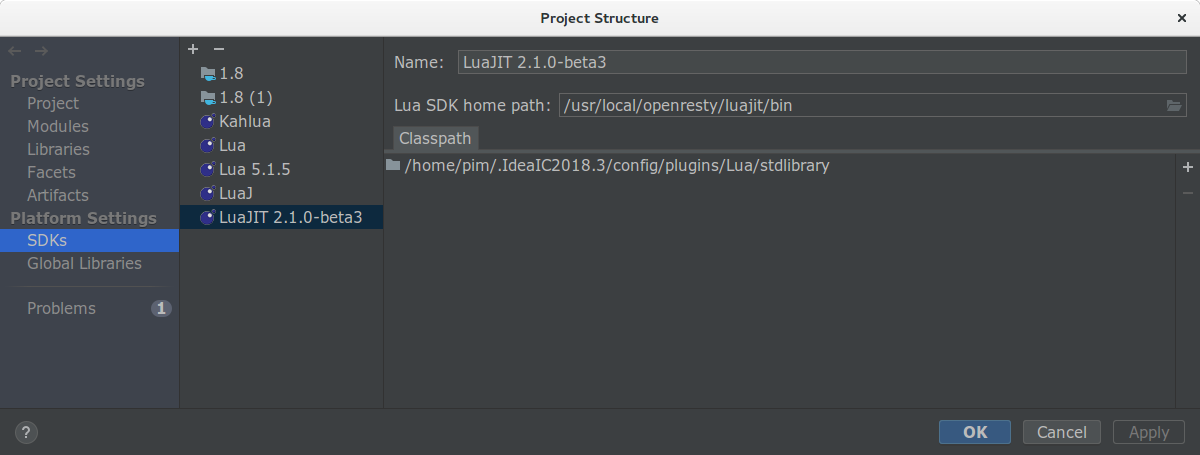Open help with the question mark button
Viewport: 1200px width, 455px height.
click(x=27, y=432)
